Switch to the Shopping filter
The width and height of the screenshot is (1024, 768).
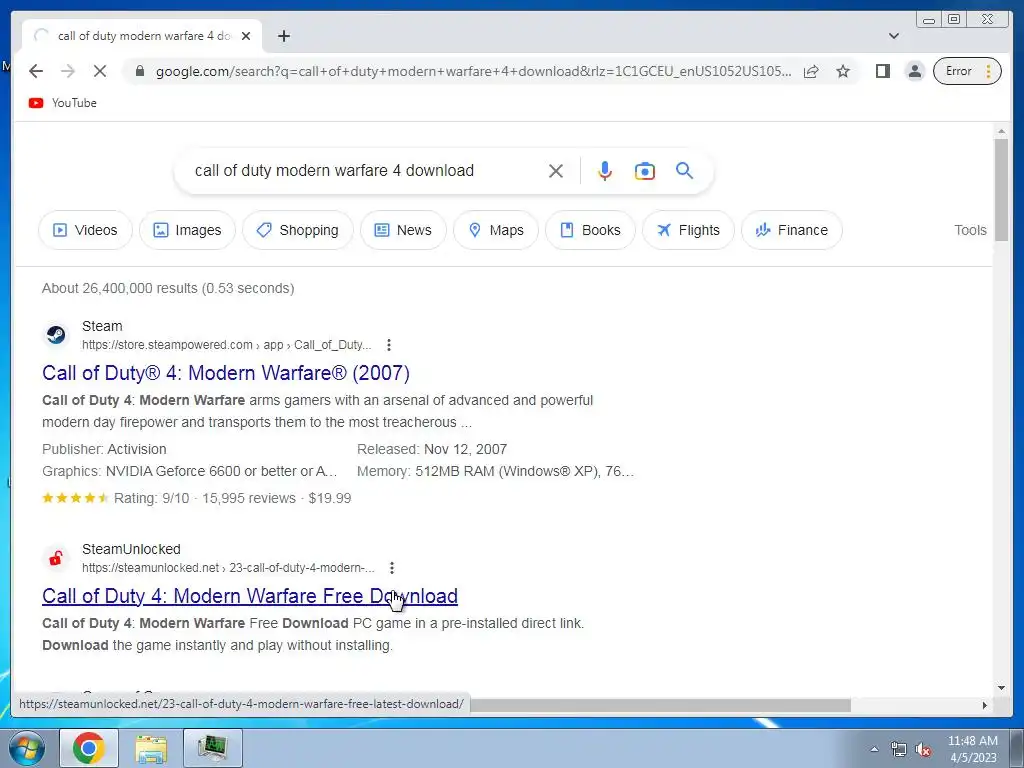tap(298, 230)
